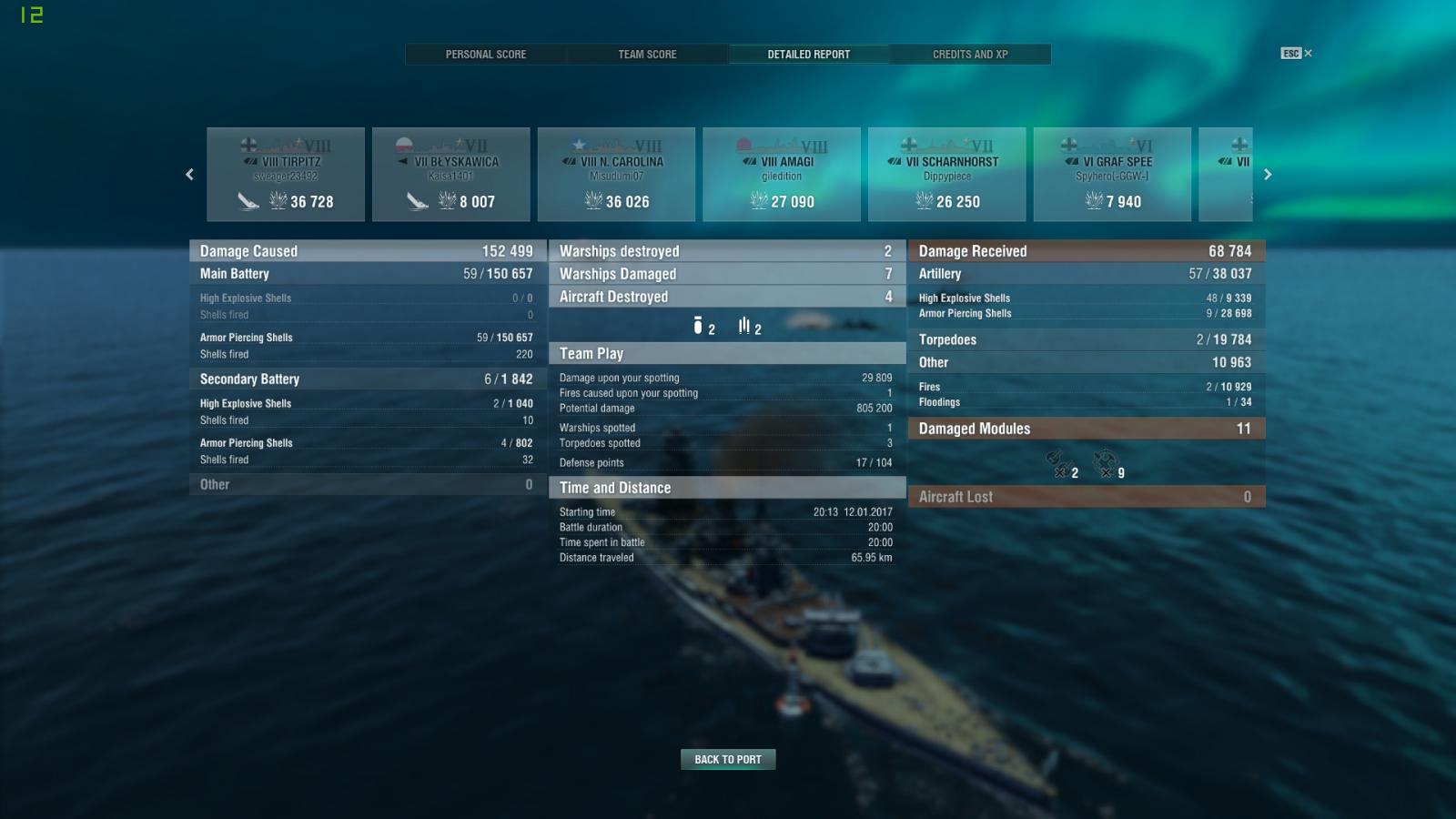Click the damaged module icon showing 9

coord(1104,463)
